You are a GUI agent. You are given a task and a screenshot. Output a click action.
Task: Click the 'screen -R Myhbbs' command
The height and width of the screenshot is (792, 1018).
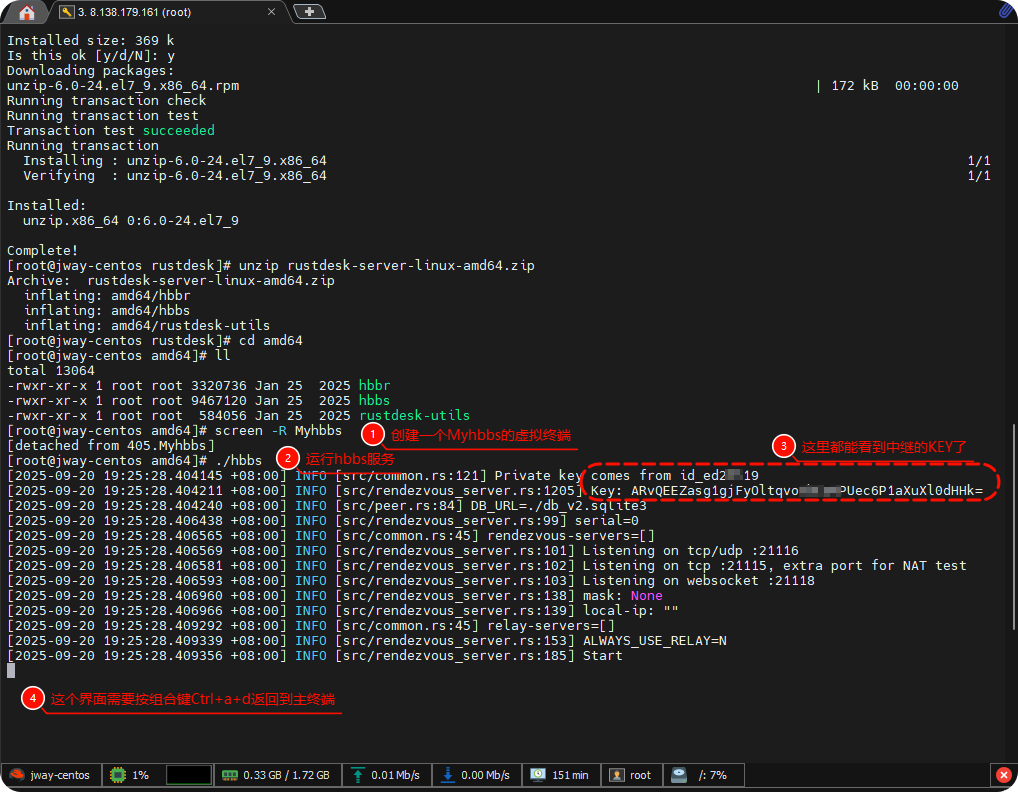278,430
